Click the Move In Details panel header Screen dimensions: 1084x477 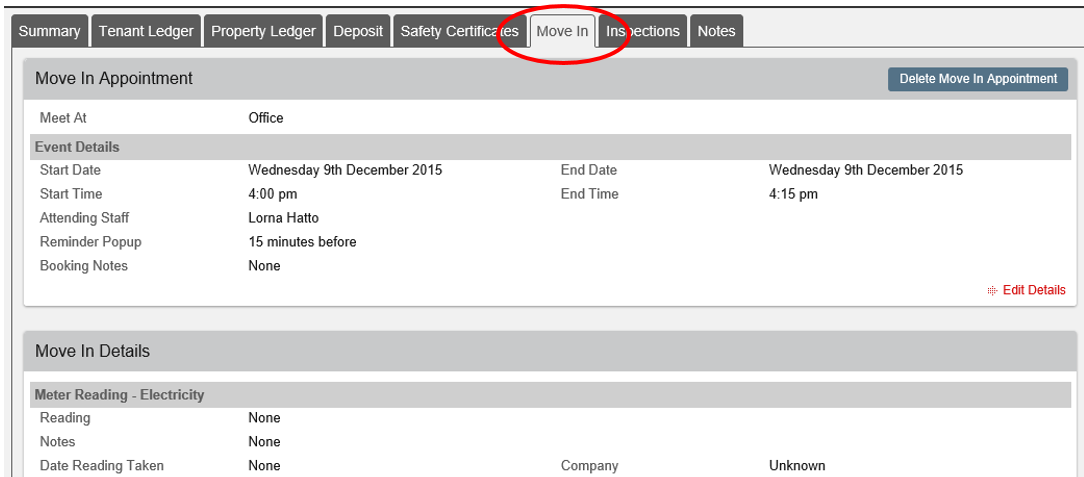pos(548,351)
